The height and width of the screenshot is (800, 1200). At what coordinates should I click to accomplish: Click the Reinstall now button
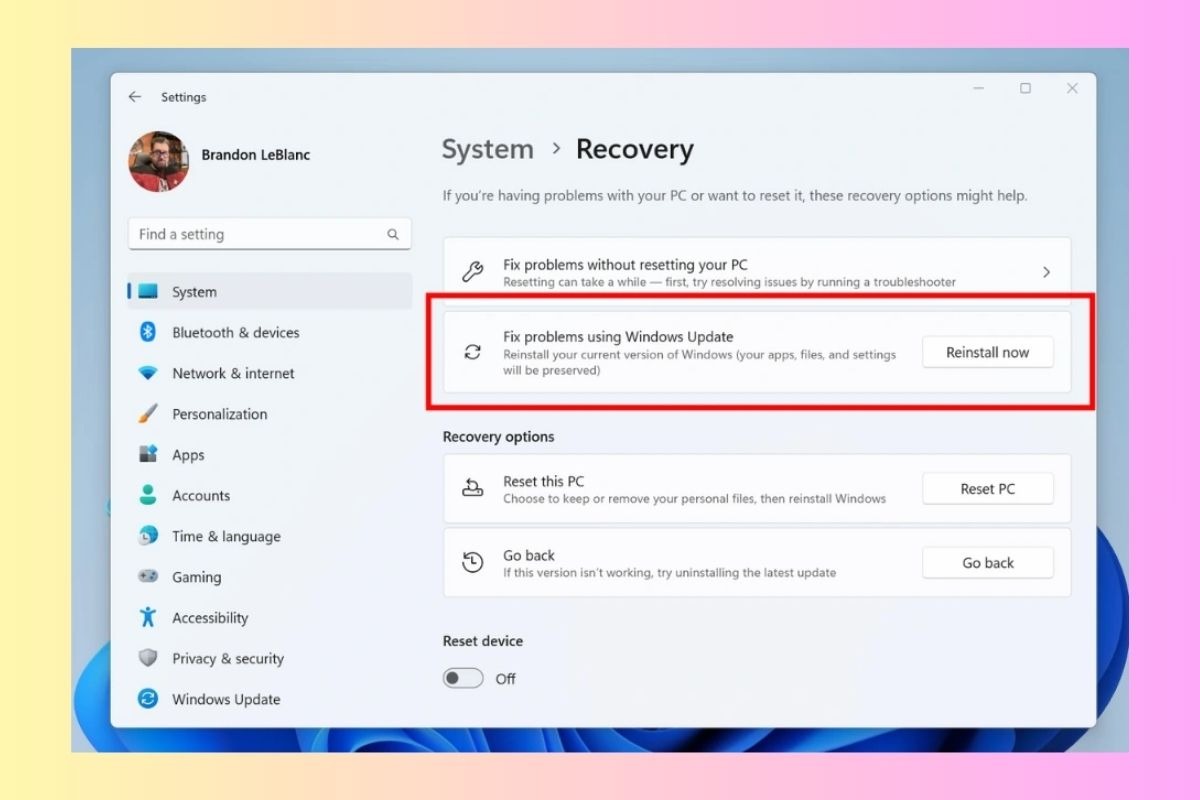coord(988,352)
